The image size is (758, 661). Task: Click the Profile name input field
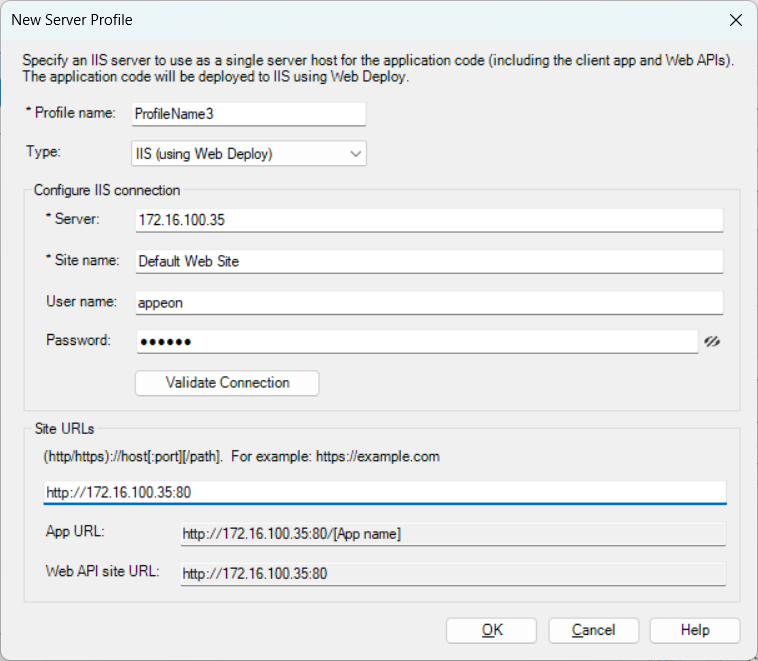coord(248,114)
